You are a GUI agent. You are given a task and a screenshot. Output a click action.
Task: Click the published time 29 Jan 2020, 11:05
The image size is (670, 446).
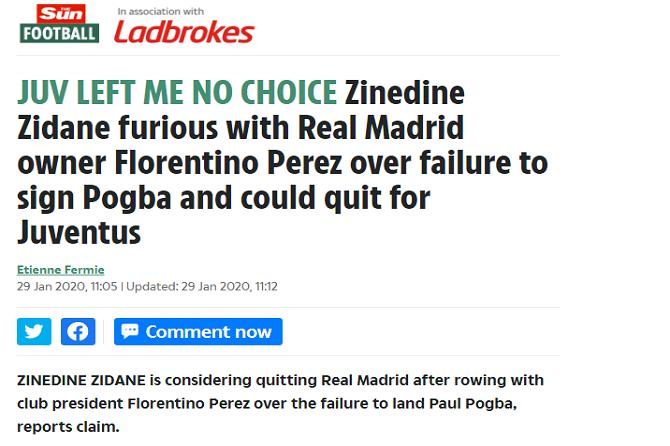68,286
